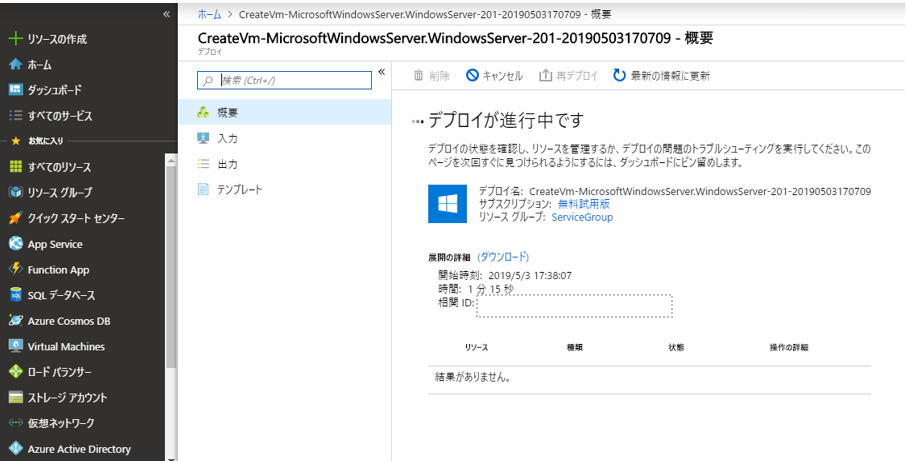Click the 時間: 1 分 15 秒 text
Image resolution: width=906 pixels, height=461 pixels.
pos(476,289)
